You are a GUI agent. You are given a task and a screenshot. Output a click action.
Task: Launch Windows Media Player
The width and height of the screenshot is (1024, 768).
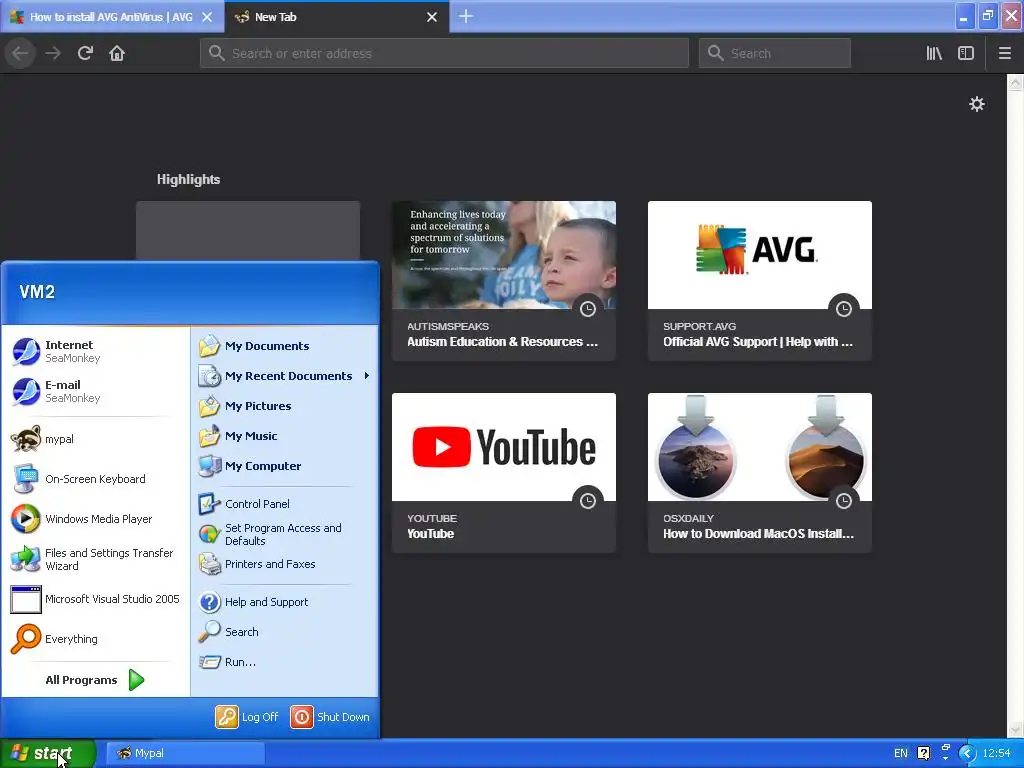[95, 519]
